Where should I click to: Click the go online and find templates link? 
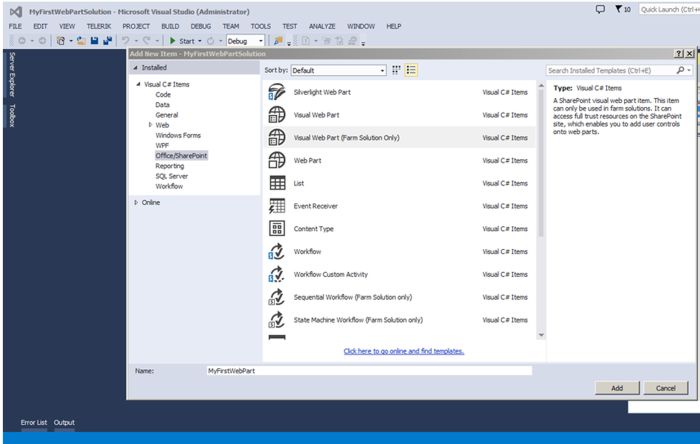click(x=403, y=351)
